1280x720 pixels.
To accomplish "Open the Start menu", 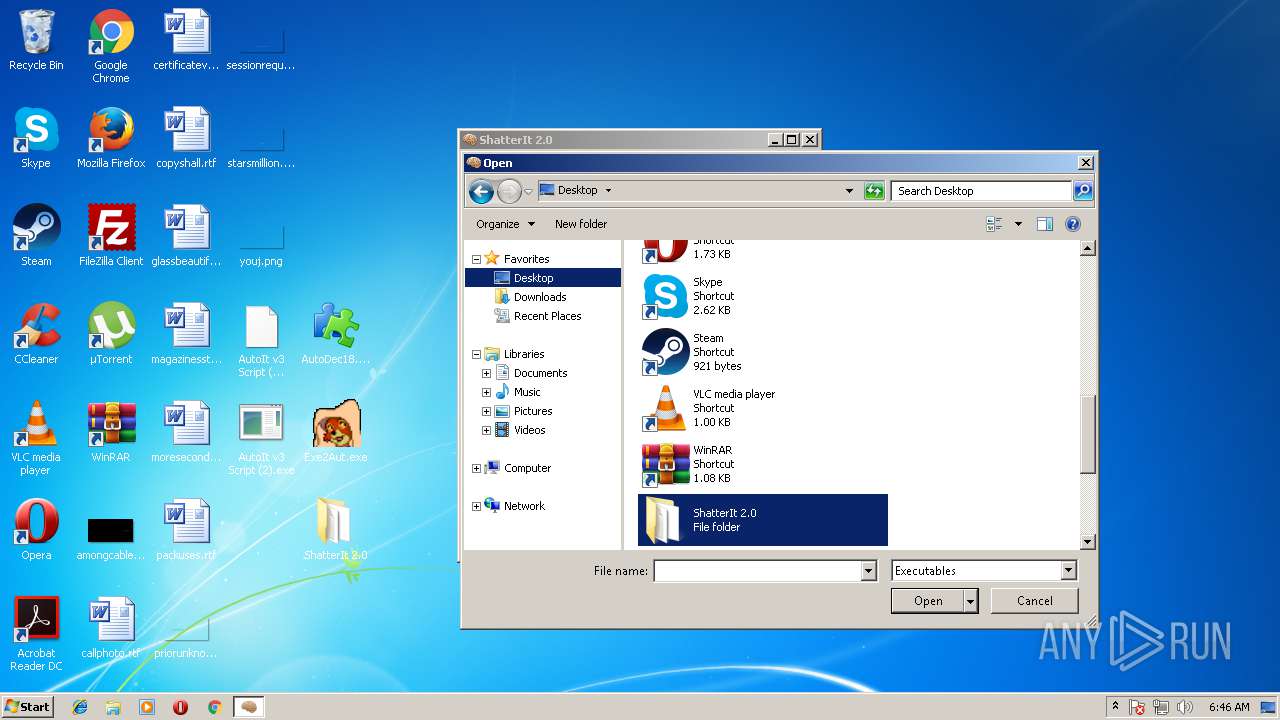I will [28, 707].
